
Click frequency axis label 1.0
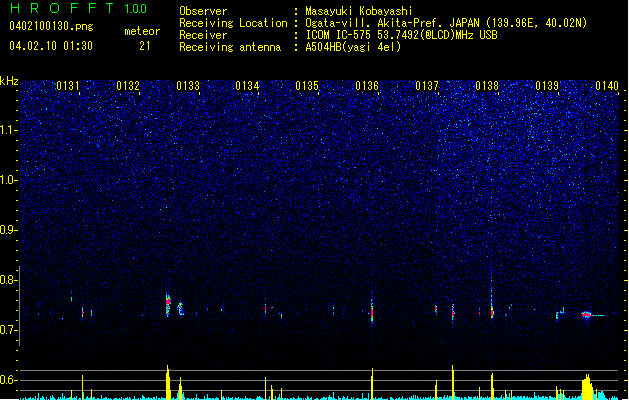9,180
